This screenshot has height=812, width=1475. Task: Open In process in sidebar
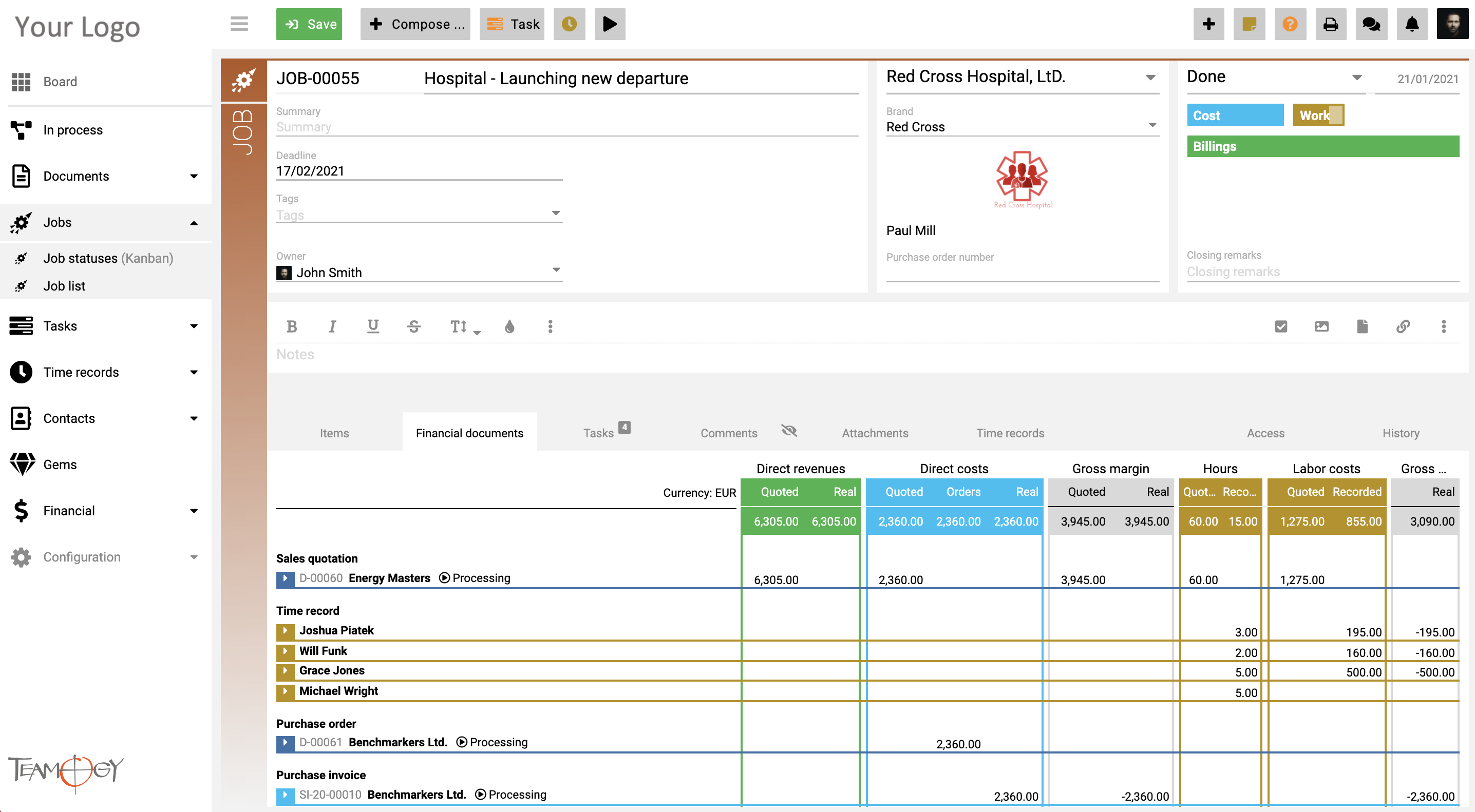106,130
